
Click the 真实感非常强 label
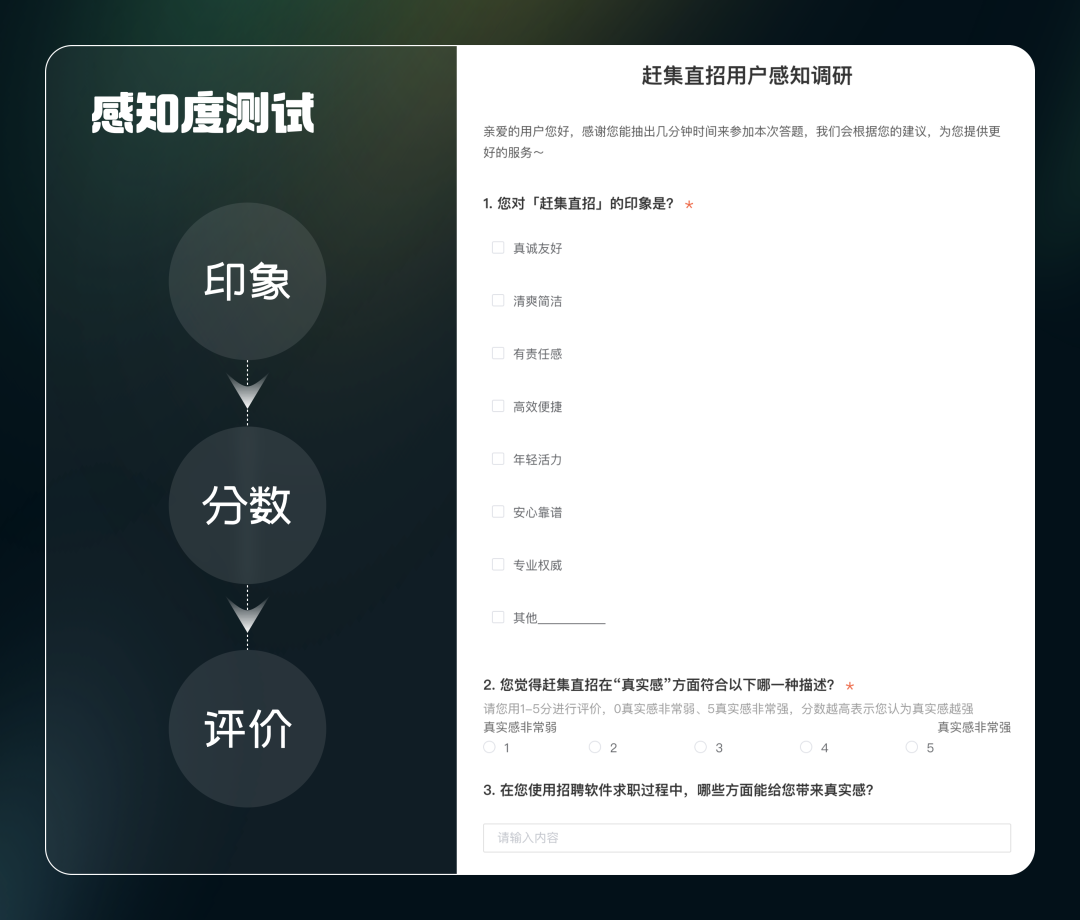974,727
